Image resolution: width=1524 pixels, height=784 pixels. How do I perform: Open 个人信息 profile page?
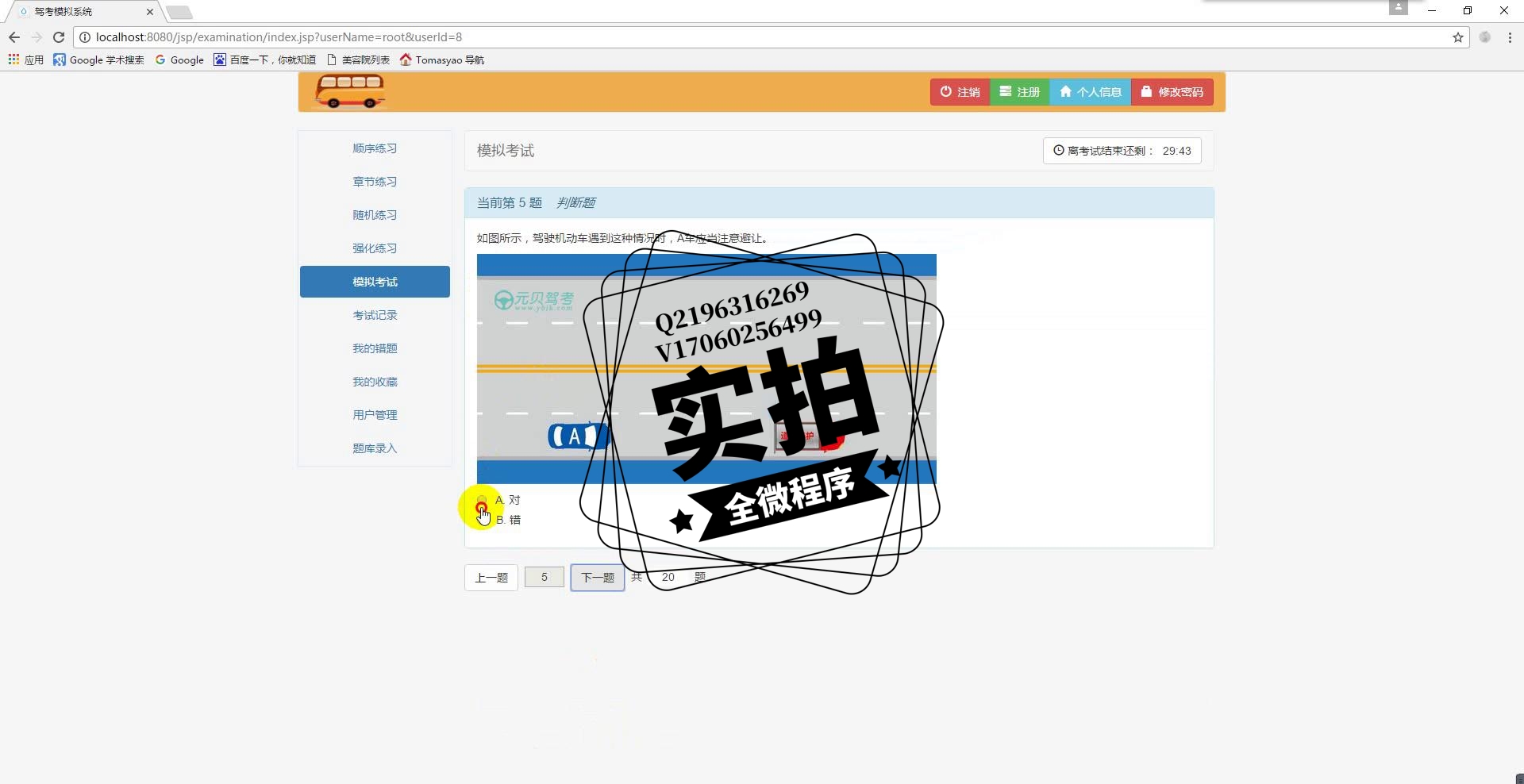[x=1090, y=92]
